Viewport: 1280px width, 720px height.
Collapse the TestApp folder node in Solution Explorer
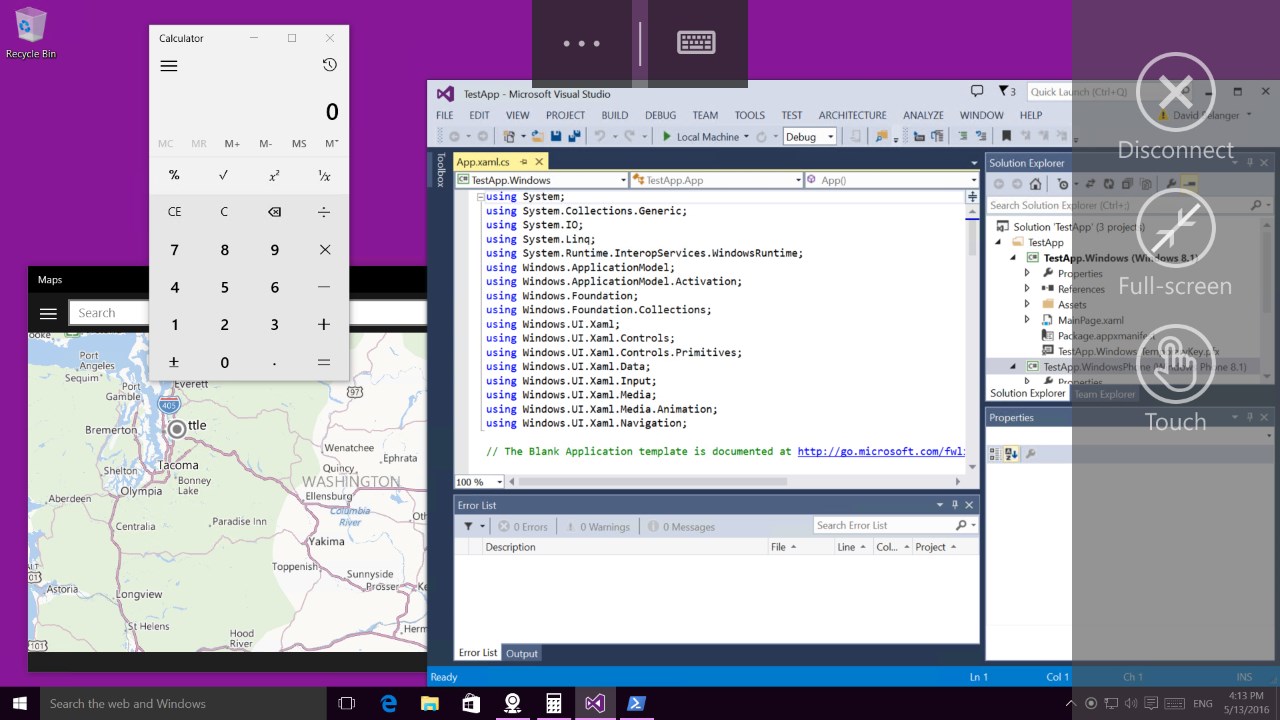997,242
